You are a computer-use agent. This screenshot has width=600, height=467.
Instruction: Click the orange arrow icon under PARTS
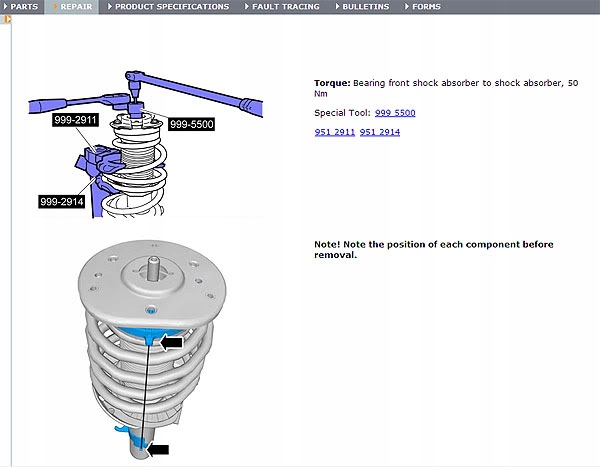click(x=7, y=19)
